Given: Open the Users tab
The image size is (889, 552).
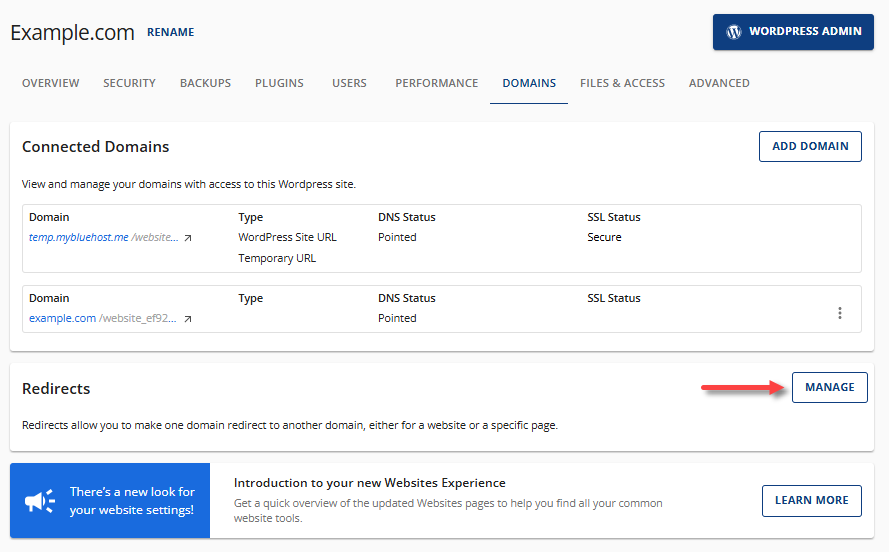Looking at the screenshot, I should (349, 83).
